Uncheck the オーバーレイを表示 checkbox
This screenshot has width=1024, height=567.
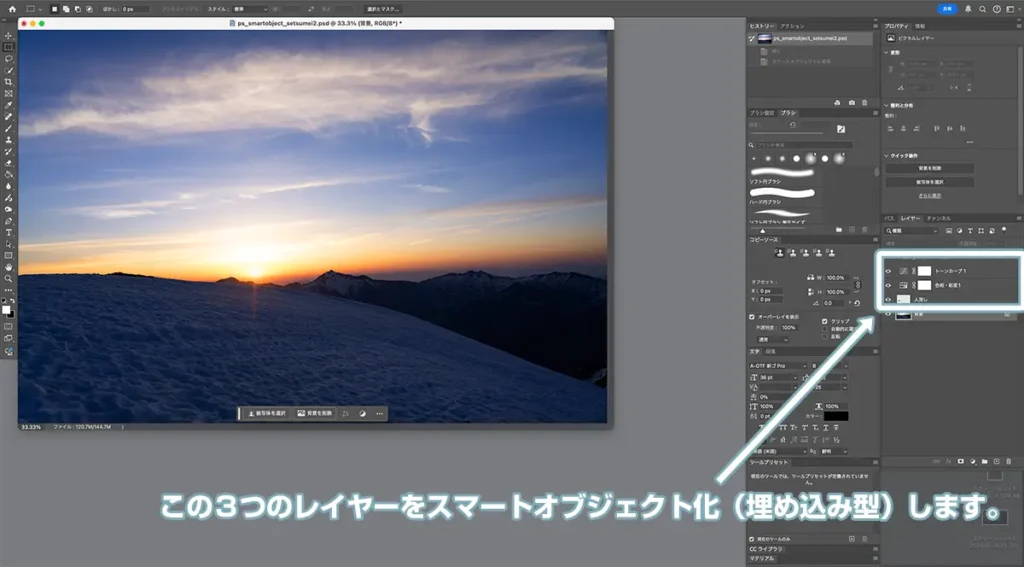tap(752, 317)
